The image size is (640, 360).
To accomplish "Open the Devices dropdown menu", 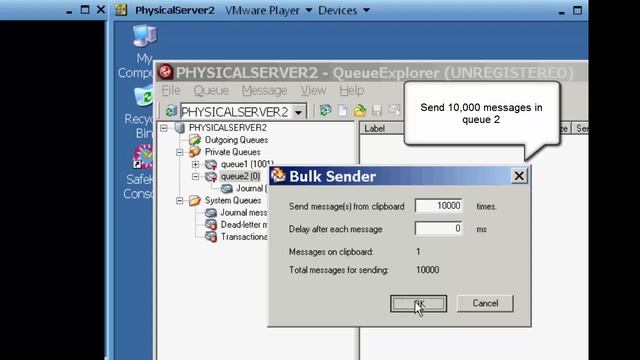I will click(367, 10).
